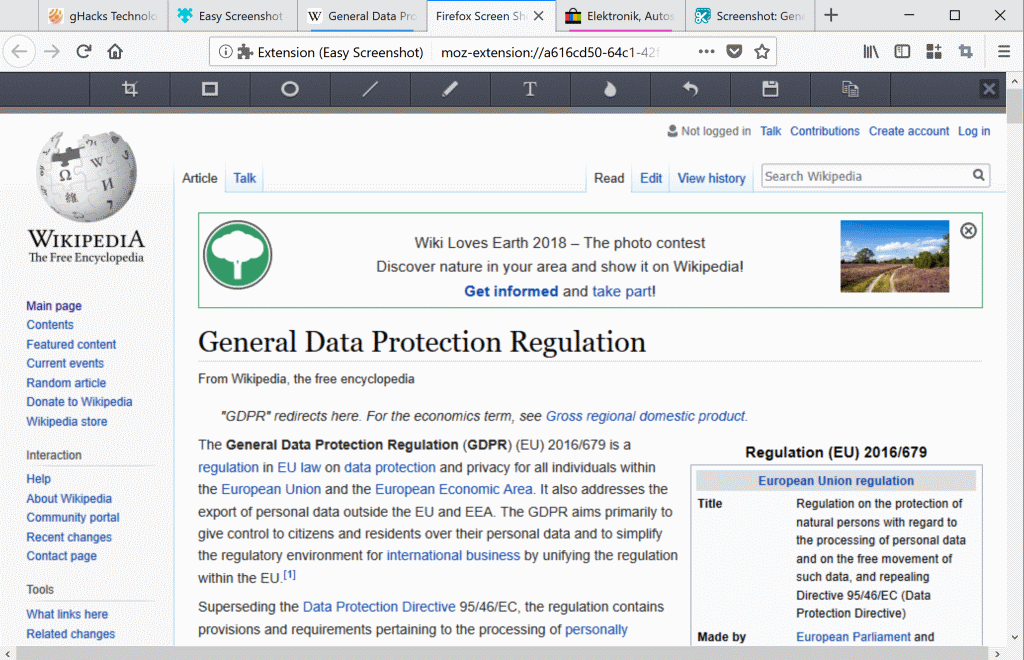Open Data Protection Directive link
Image resolution: width=1024 pixels, height=660 pixels.
379,607
